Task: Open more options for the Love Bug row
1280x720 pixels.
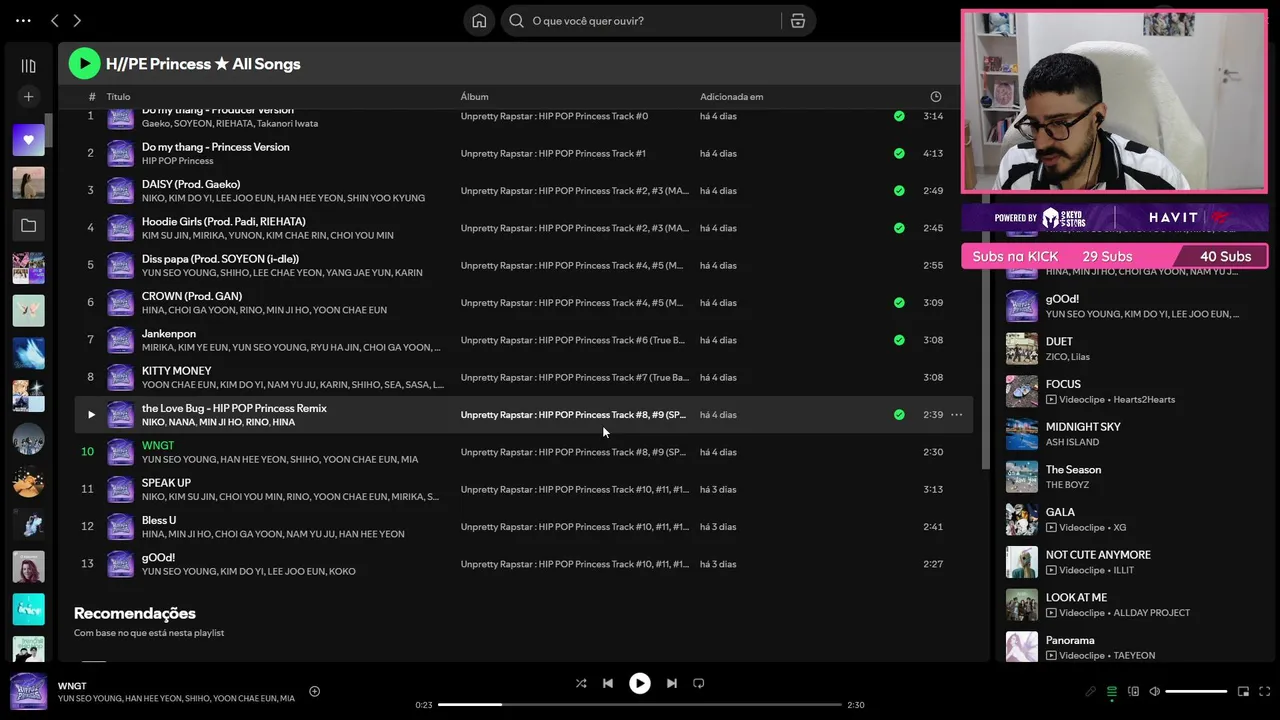Action: (x=957, y=414)
